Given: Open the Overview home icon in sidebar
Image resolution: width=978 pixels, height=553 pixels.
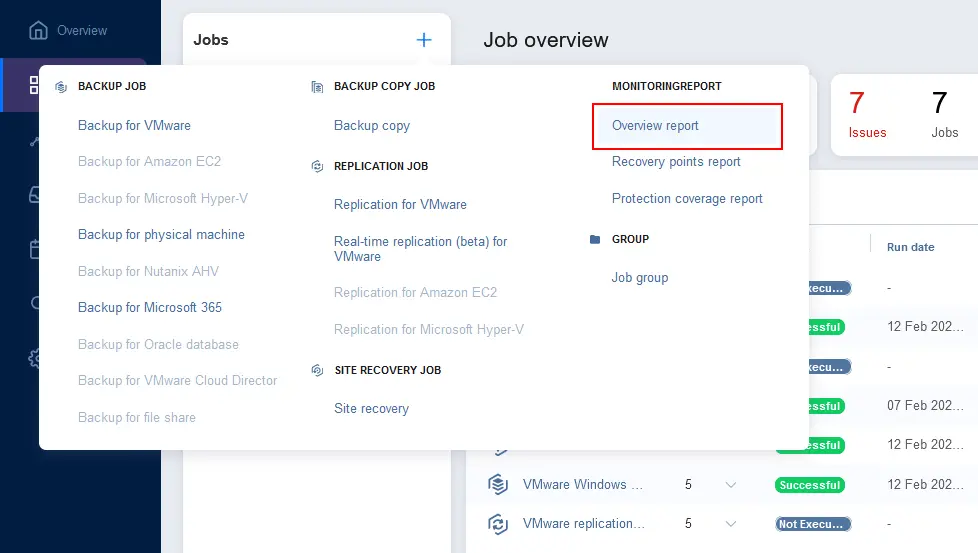Looking at the screenshot, I should pyautogui.click(x=38, y=30).
